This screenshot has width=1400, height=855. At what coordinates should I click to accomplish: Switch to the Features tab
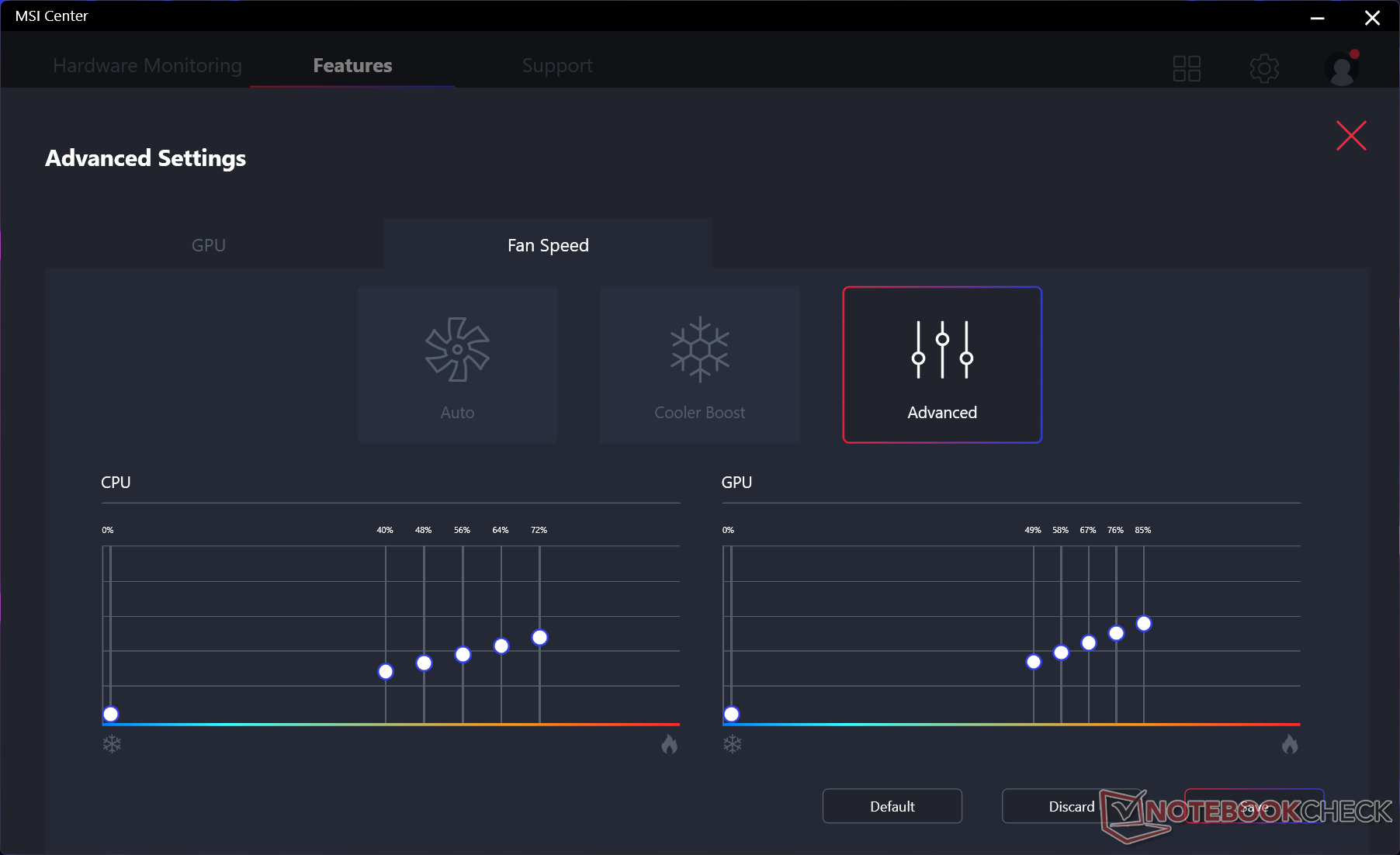click(x=352, y=66)
